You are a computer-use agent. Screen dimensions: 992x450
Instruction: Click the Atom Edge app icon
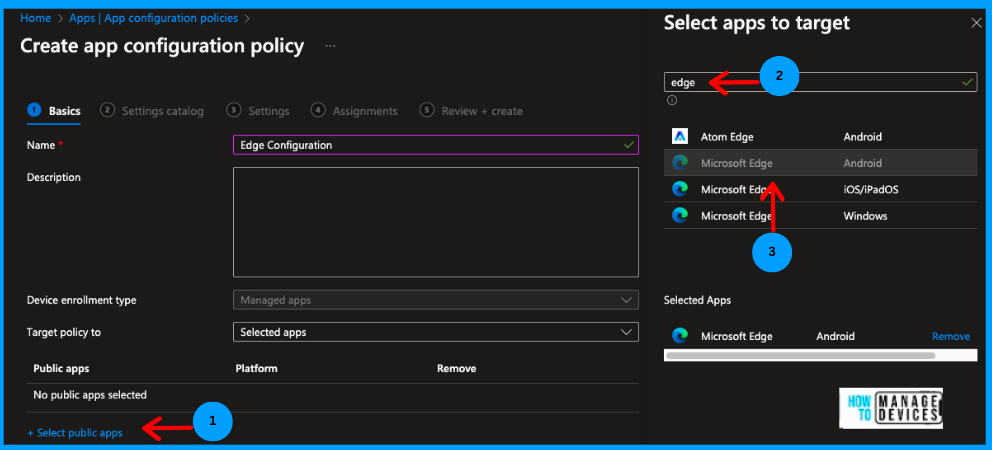(x=680, y=136)
